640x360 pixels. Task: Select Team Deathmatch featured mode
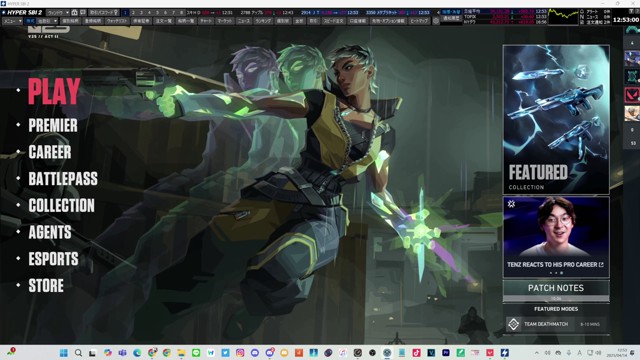coord(556,324)
